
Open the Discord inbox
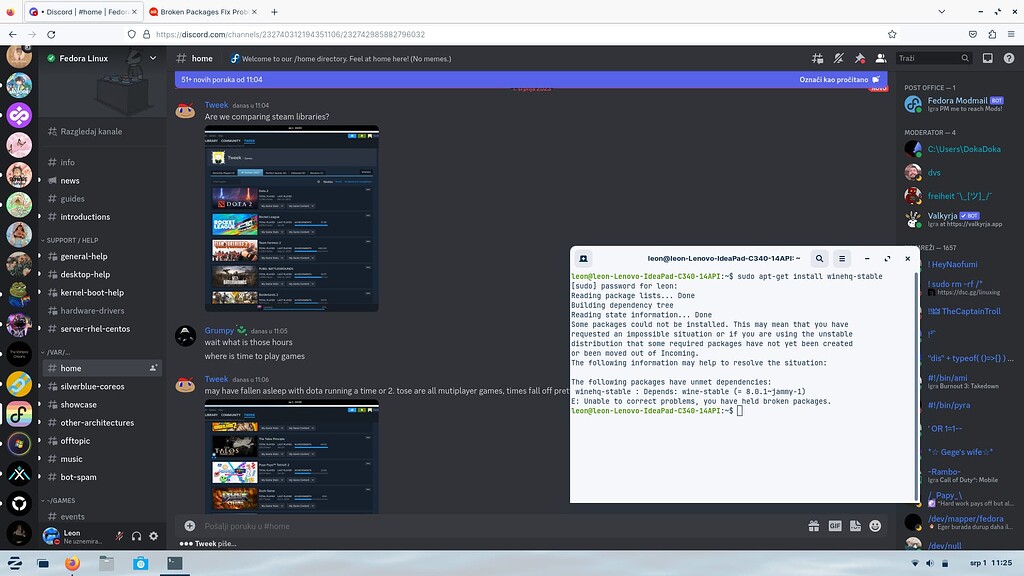tap(988, 58)
